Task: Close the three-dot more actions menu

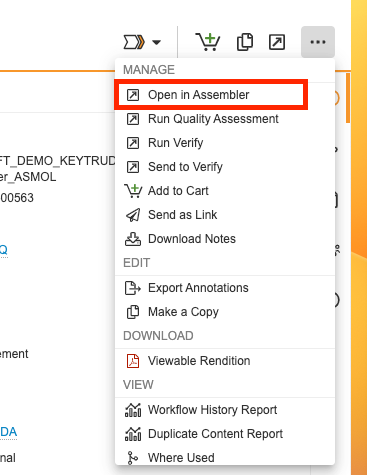Action: pyautogui.click(x=318, y=42)
